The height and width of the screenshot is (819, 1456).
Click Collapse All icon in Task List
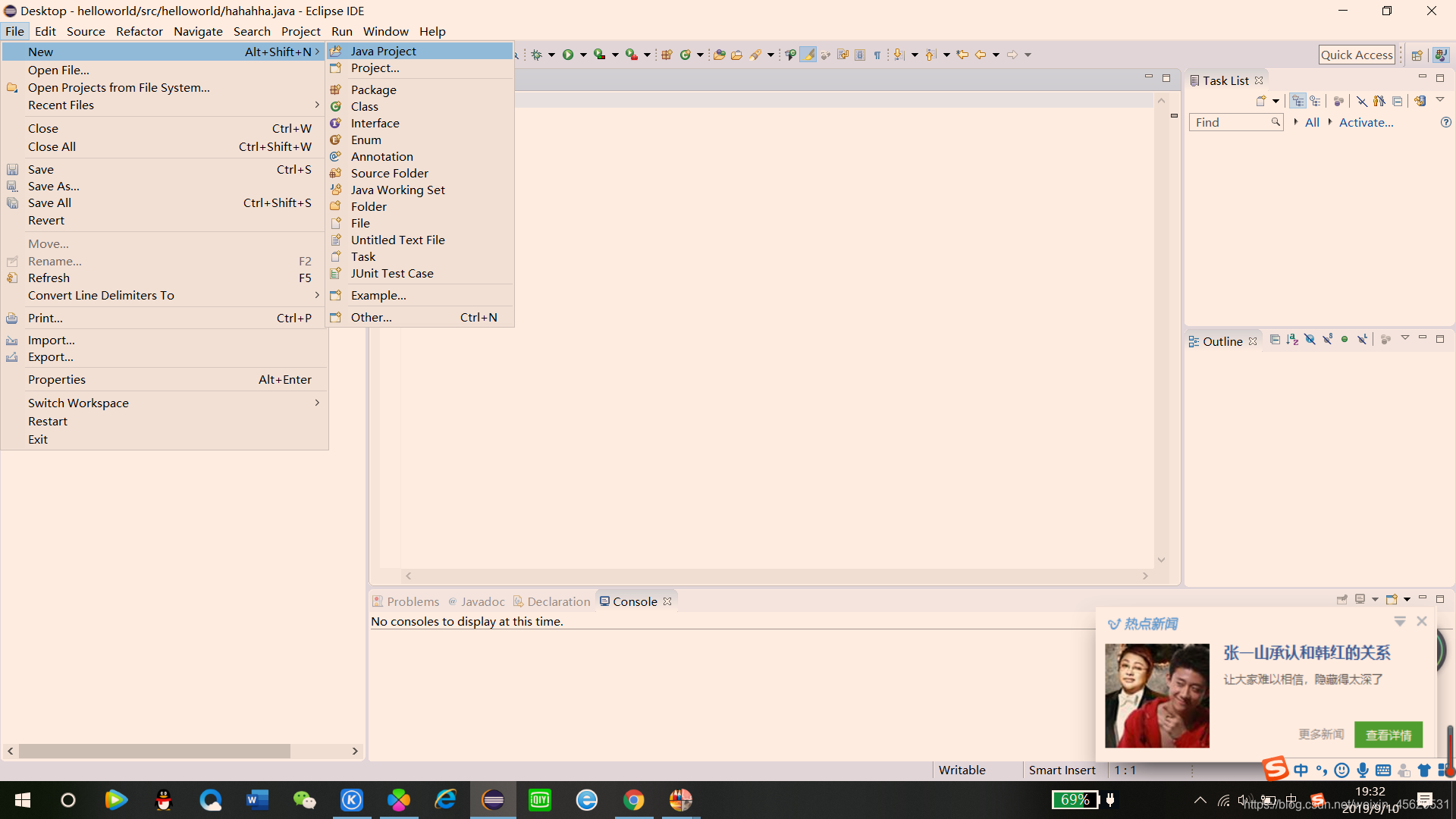pos(1397,101)
